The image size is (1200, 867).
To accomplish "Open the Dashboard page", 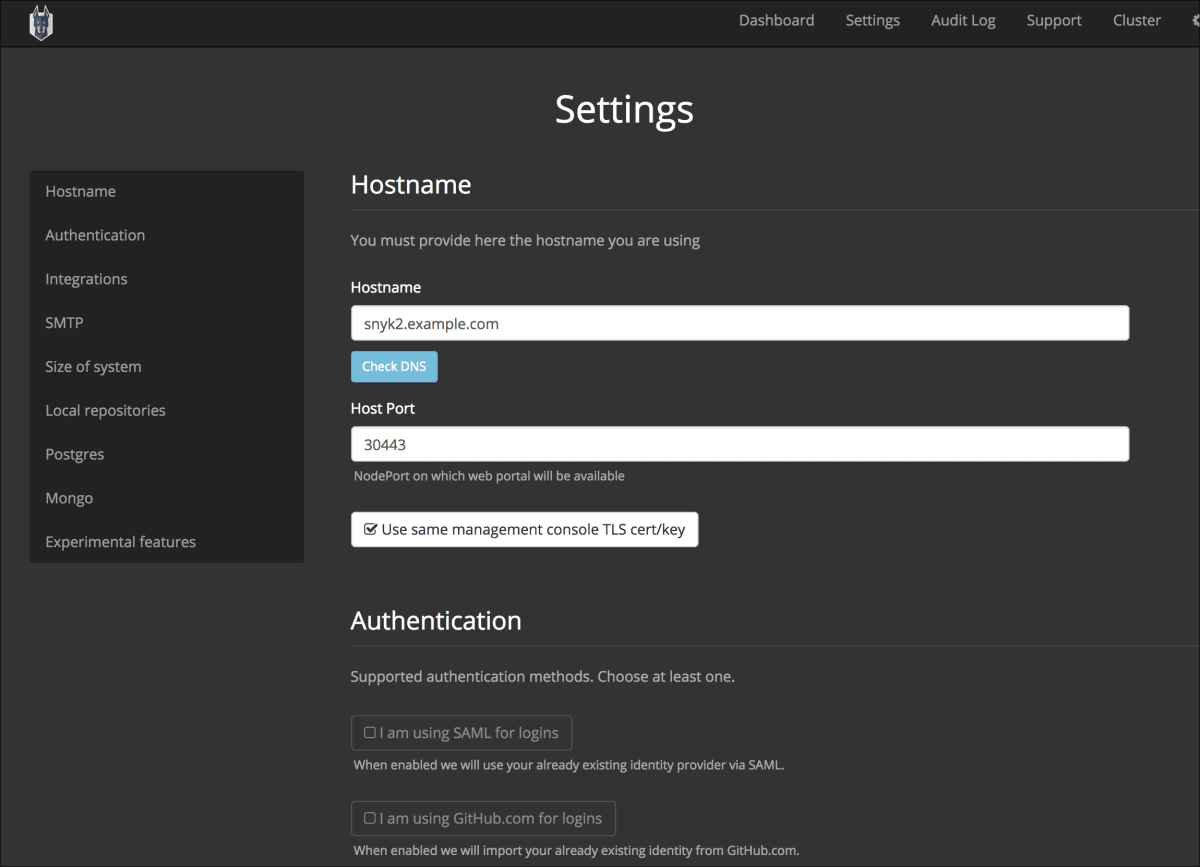I will coord(776,20).
